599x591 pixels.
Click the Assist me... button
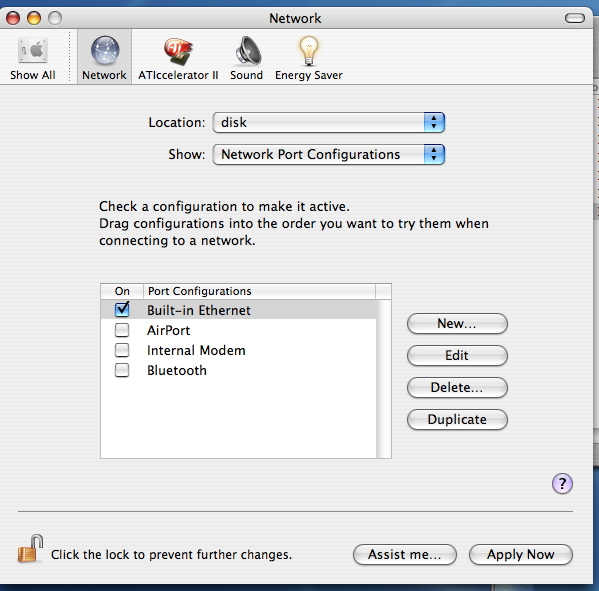pyautogui.click(x=405, y=554)
